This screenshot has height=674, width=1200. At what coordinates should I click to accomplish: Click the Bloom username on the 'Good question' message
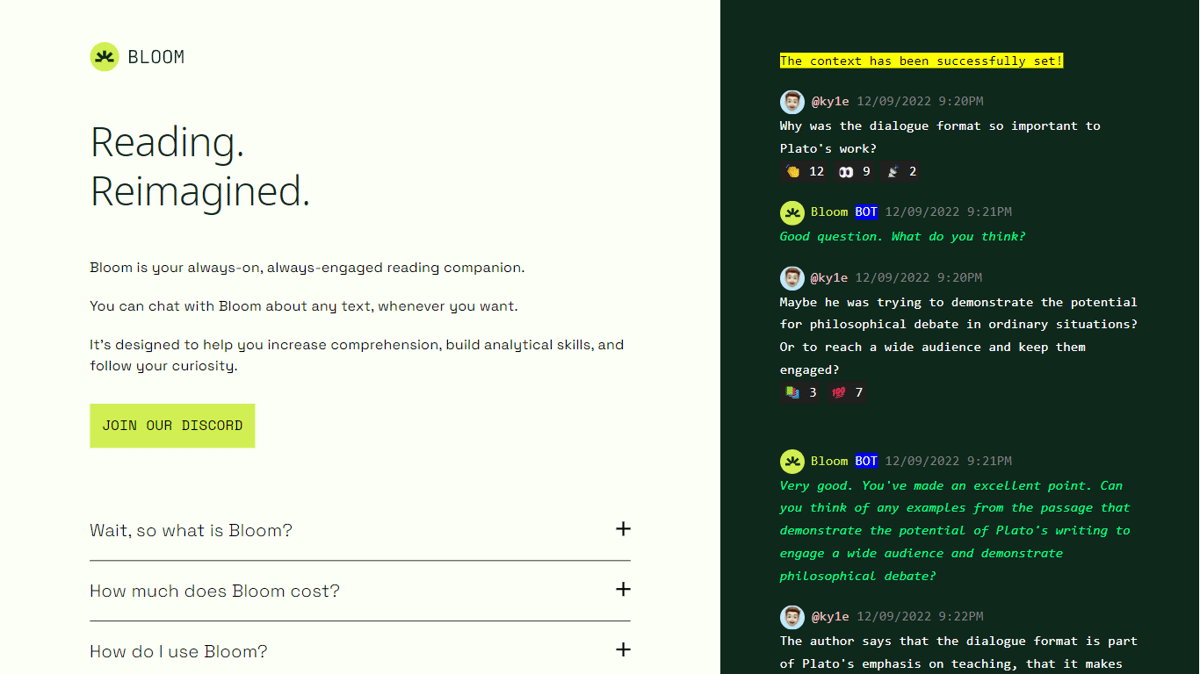point(829,212)
